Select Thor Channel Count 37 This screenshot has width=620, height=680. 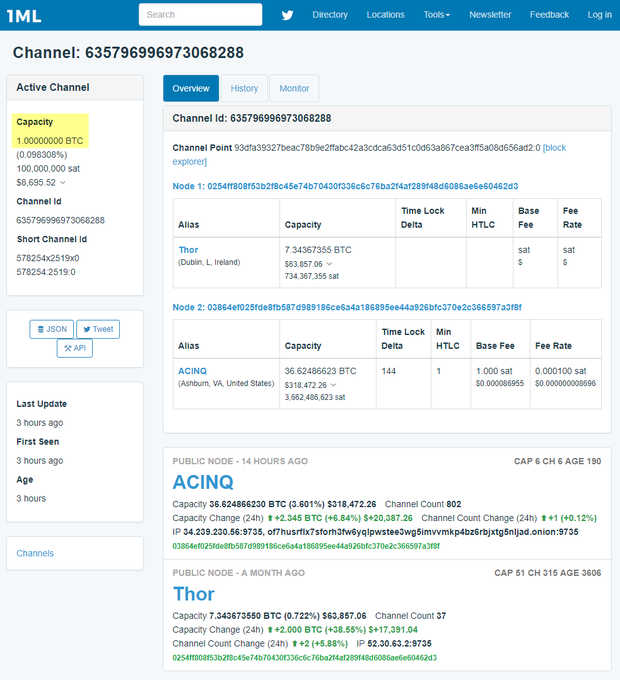pyautogui.click(x=441, y=616)
